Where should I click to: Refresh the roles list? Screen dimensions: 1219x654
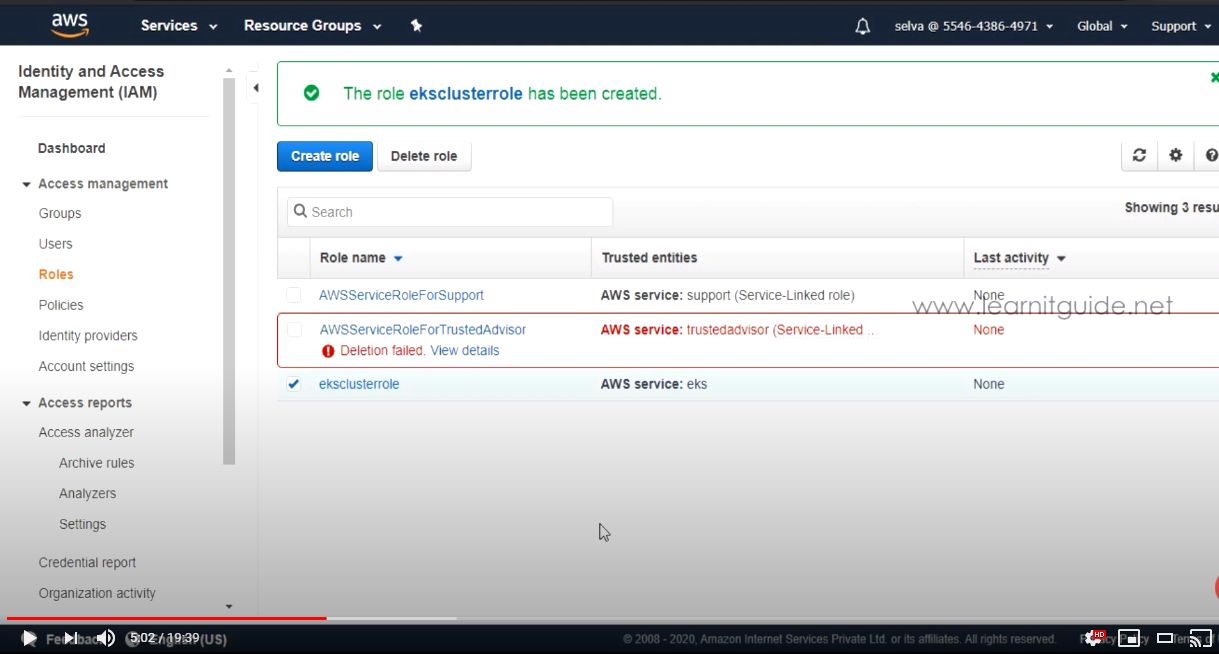pos(1139,155)
